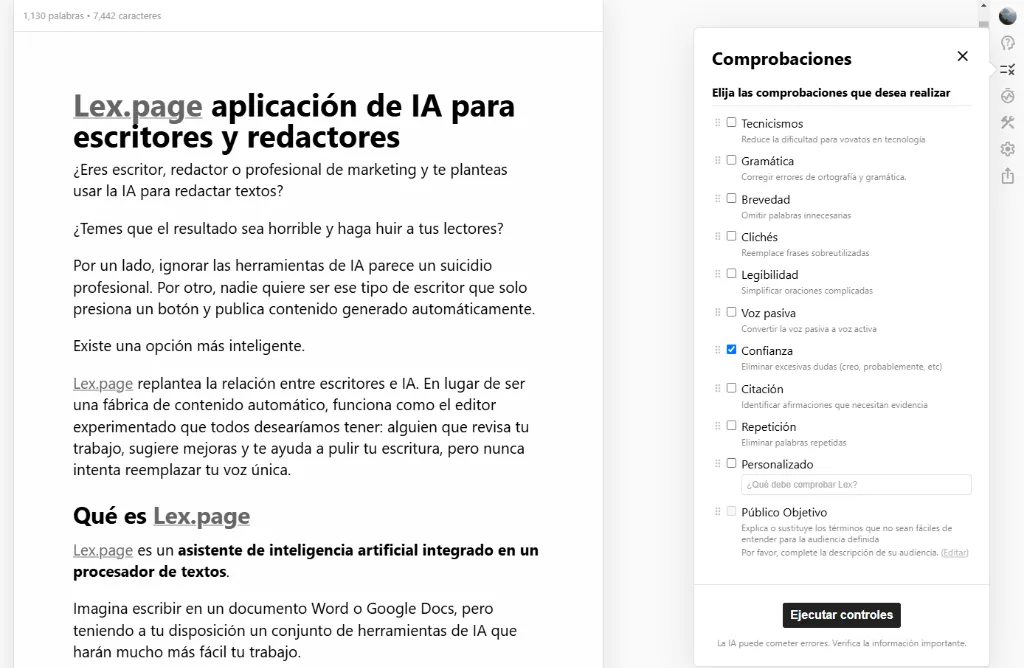
Task: Toggle the checks panel sidebar icon
Action: [x=1008, y=69]
